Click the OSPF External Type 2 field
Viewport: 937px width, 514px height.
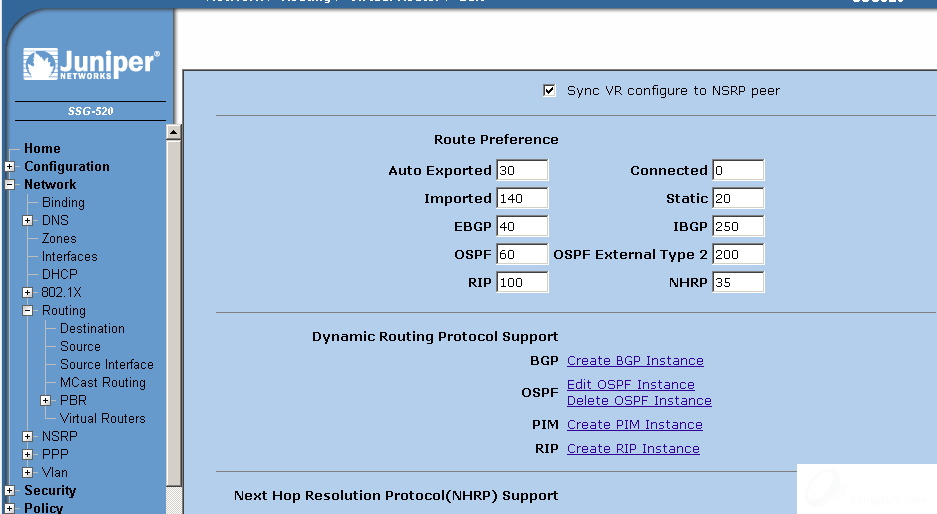pyautogui.click(x=737, y=255)
